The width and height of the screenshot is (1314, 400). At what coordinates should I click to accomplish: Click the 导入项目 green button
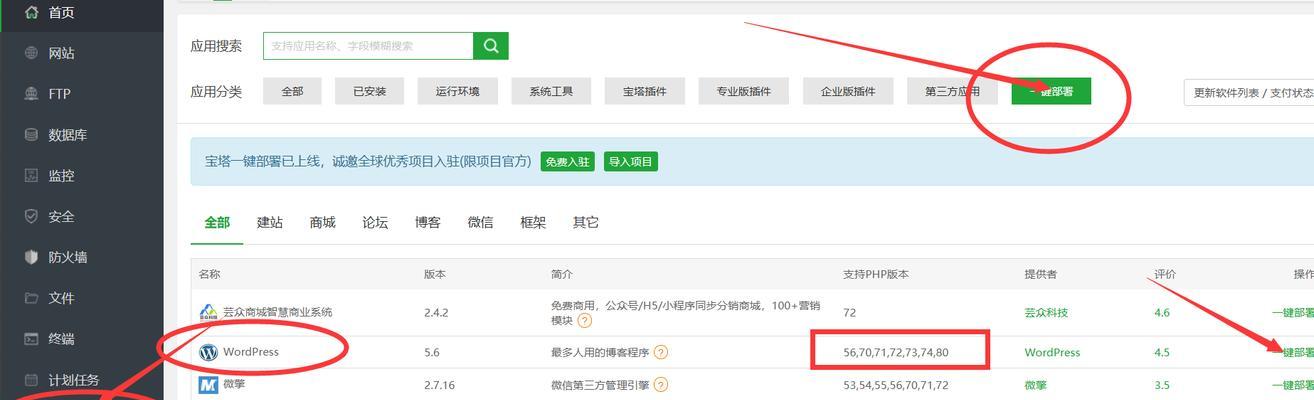click(x=631, y=162)
